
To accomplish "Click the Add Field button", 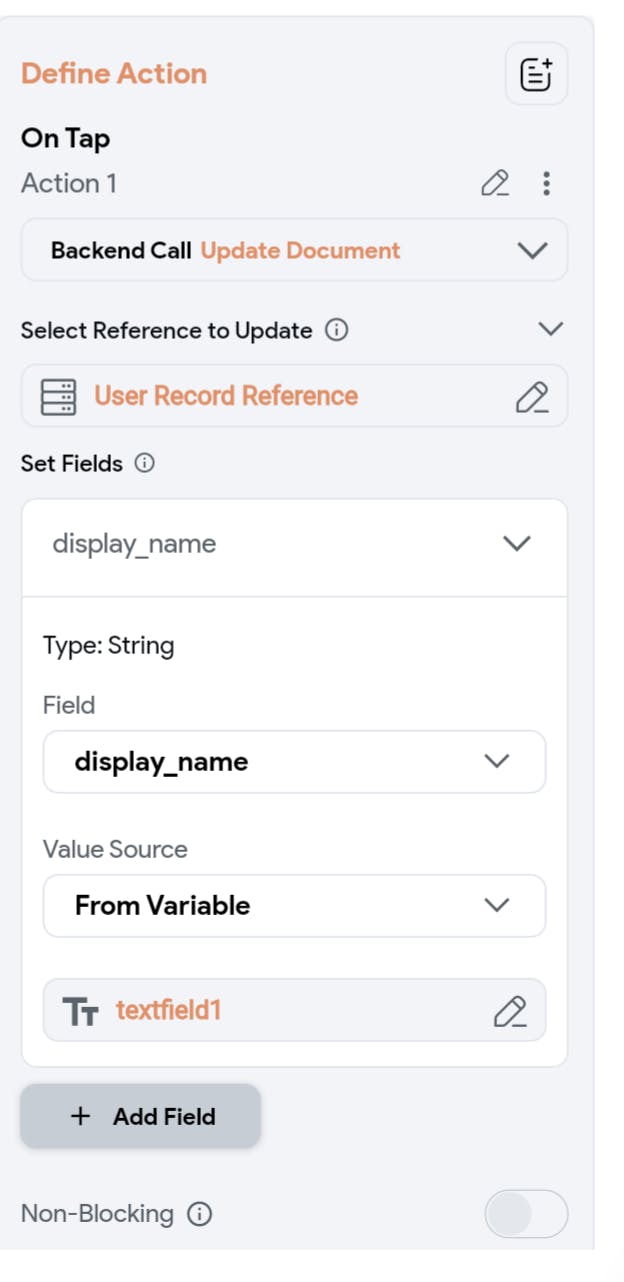I will click(140, 1116).
